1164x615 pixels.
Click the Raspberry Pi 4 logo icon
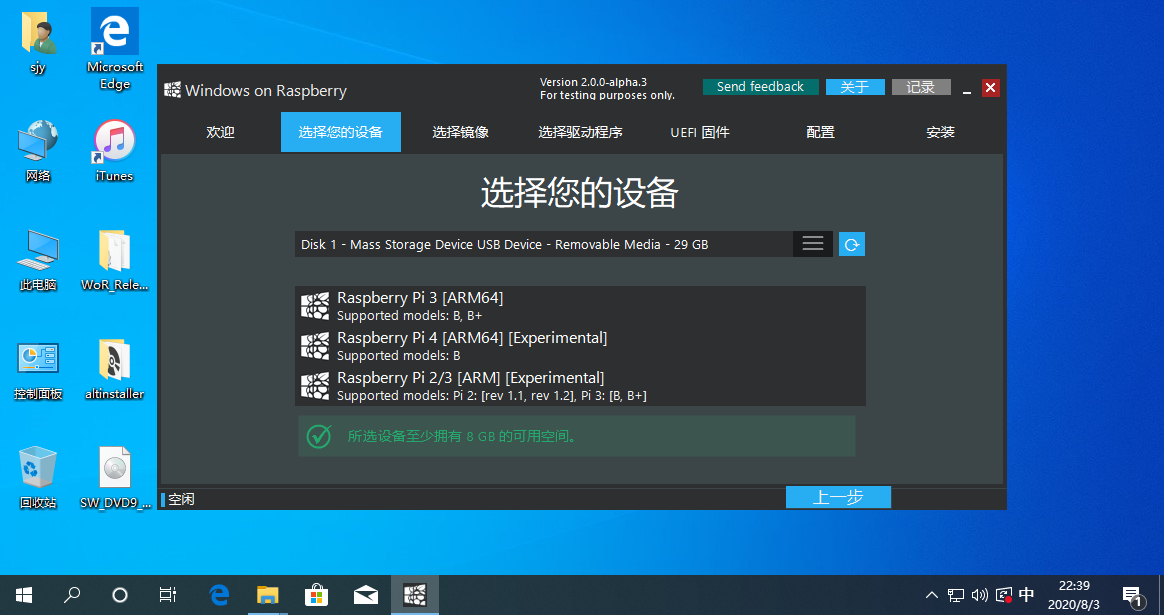pyautogui.click(x=315, y=346)
